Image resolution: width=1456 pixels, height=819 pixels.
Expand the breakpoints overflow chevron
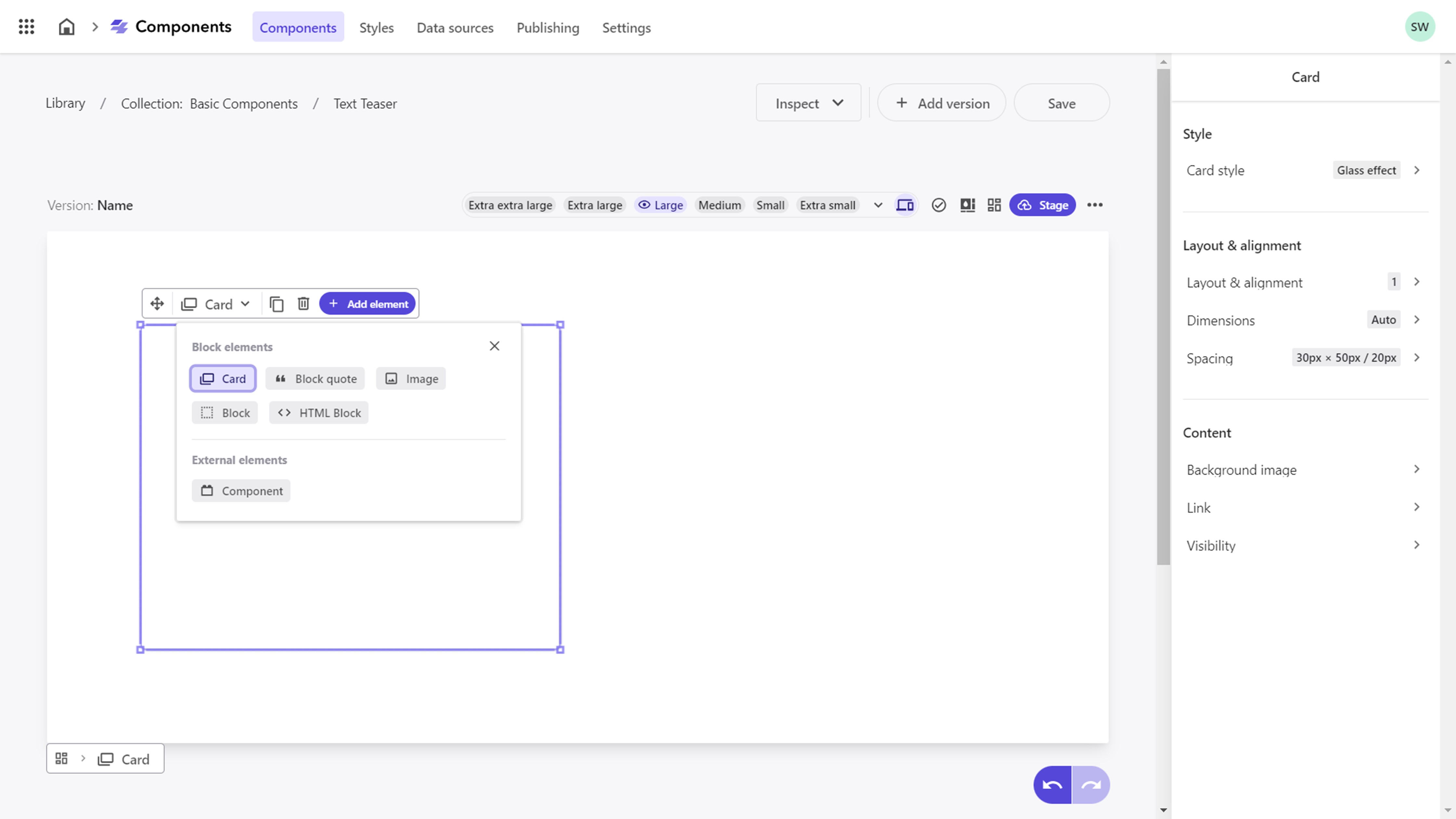(x=877, y=205)
